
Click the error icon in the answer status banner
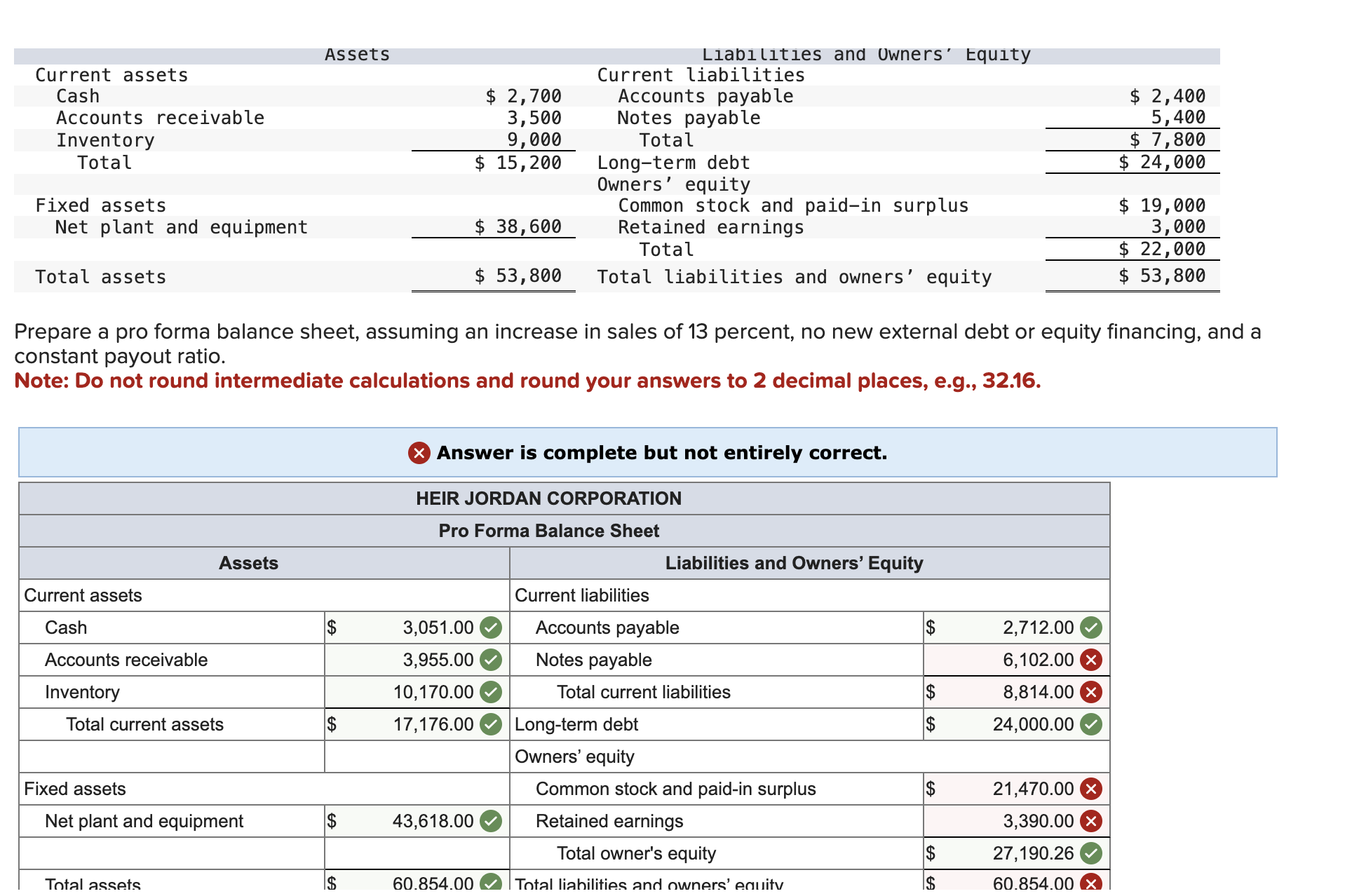[419, 453]
